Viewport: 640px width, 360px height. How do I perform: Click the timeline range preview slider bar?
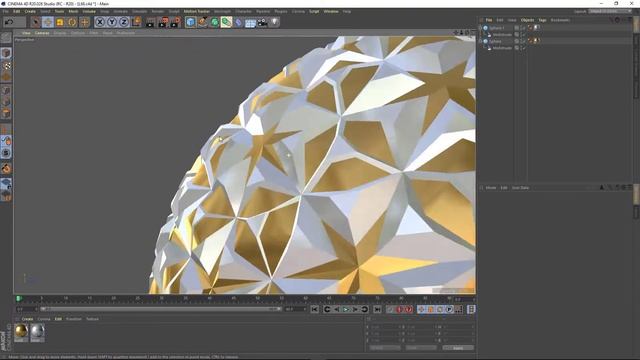(x=160, y=309)
